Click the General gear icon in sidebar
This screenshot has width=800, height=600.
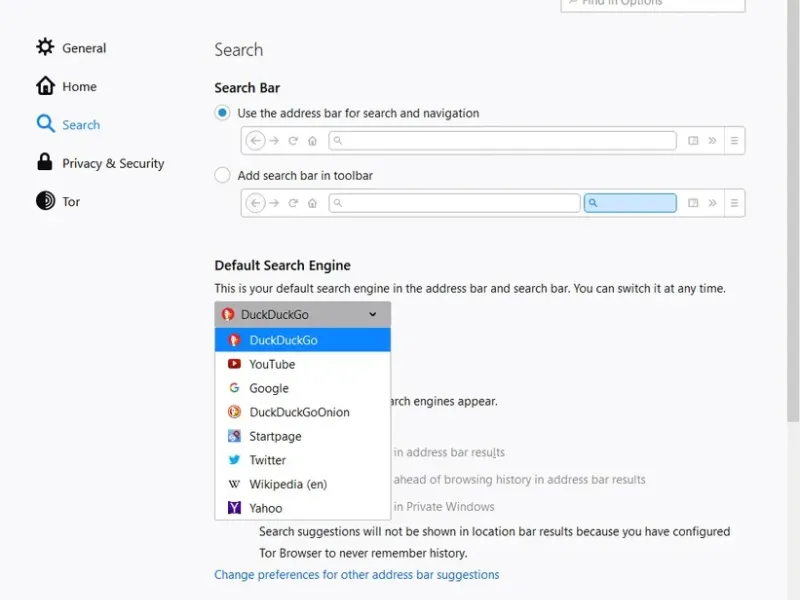45,47
